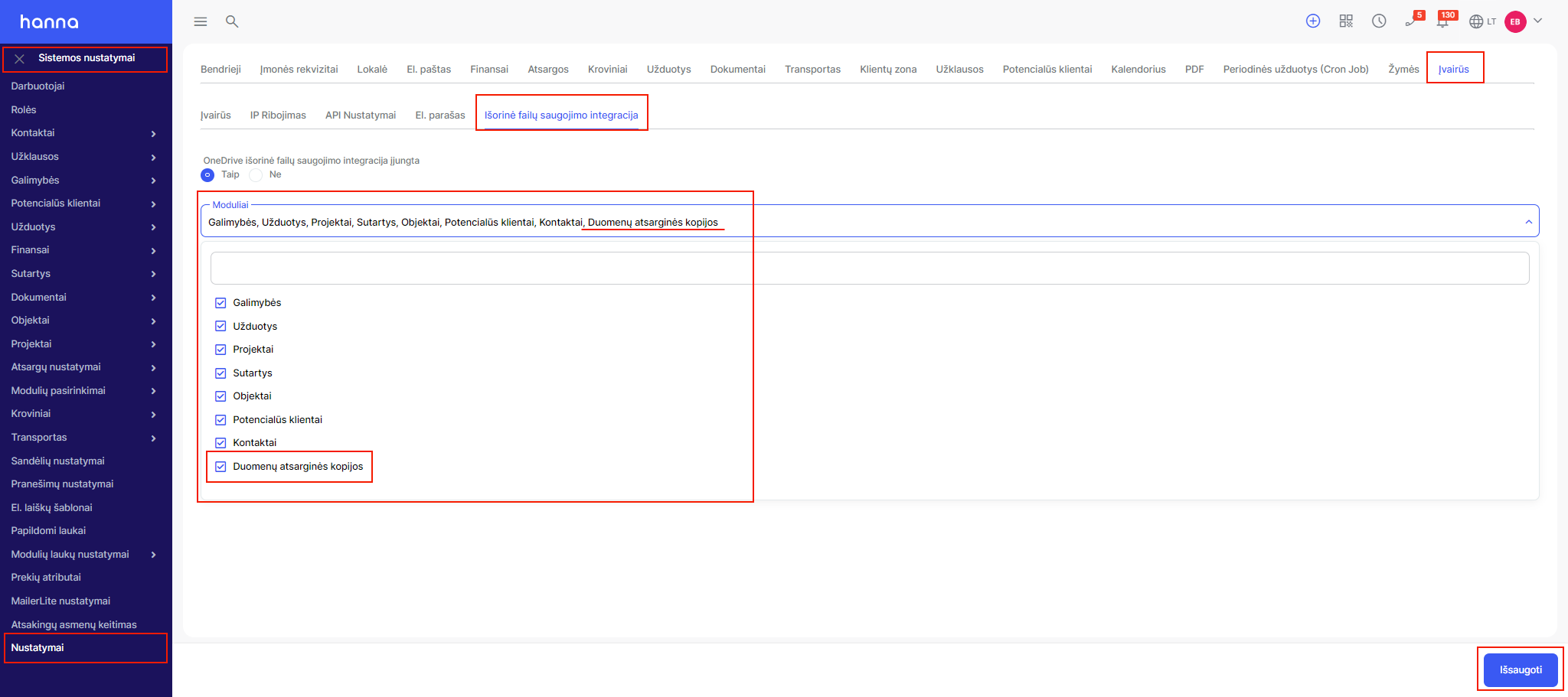The image size is (1568, 697).
Task: Select Išorinė failų saugojimo integracija sub-tab
Action: pyautogui.click(x=561, y=116)
